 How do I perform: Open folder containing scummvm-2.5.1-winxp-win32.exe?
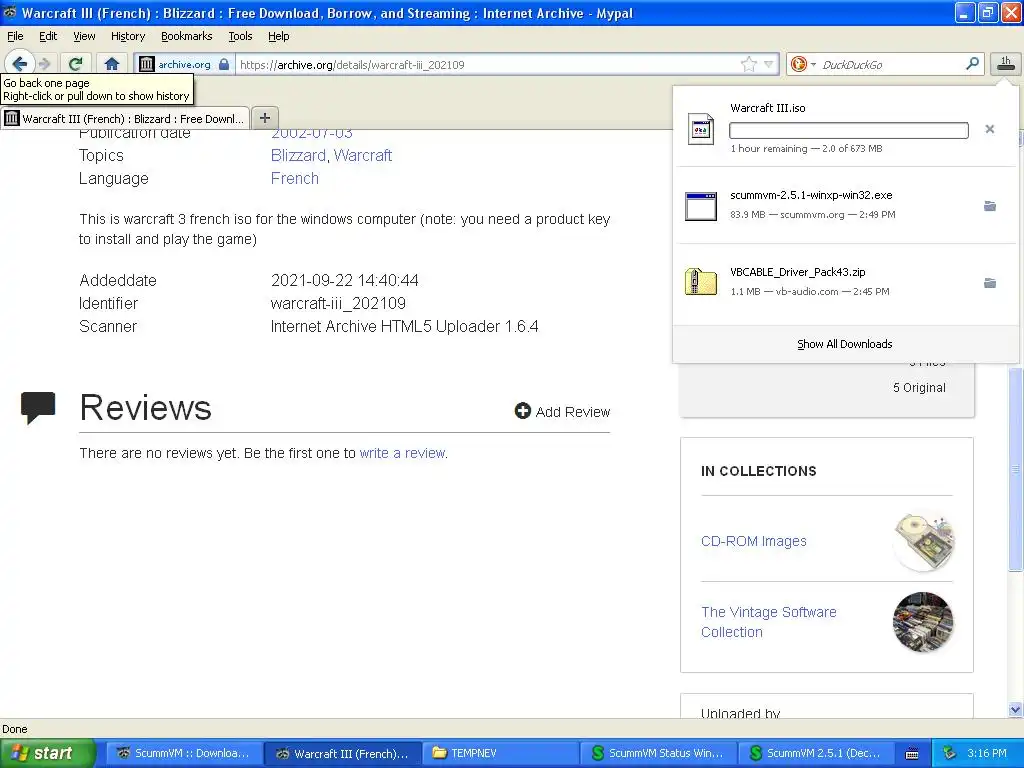click(990, 206)
